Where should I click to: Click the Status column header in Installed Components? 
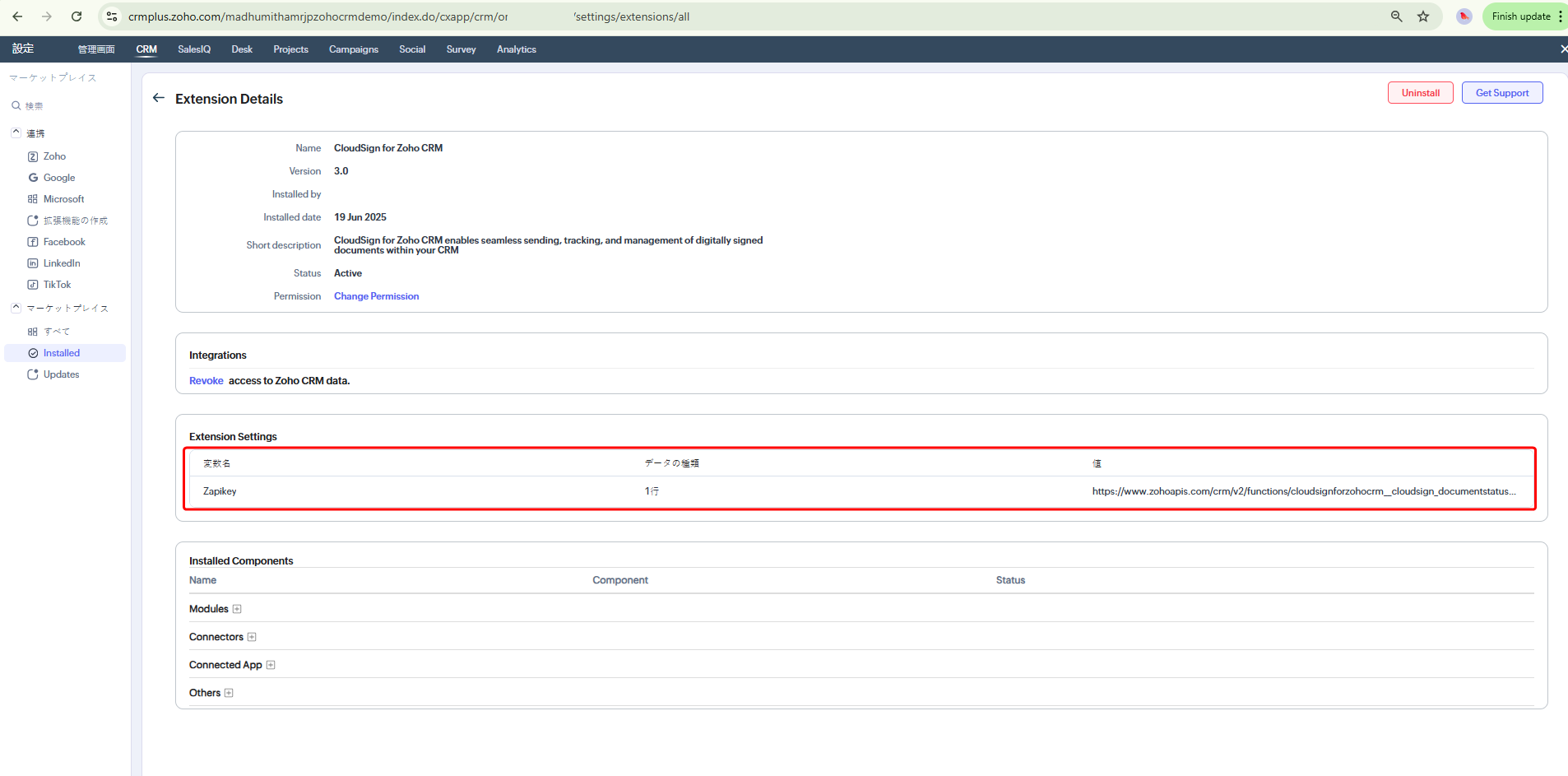1010,580
